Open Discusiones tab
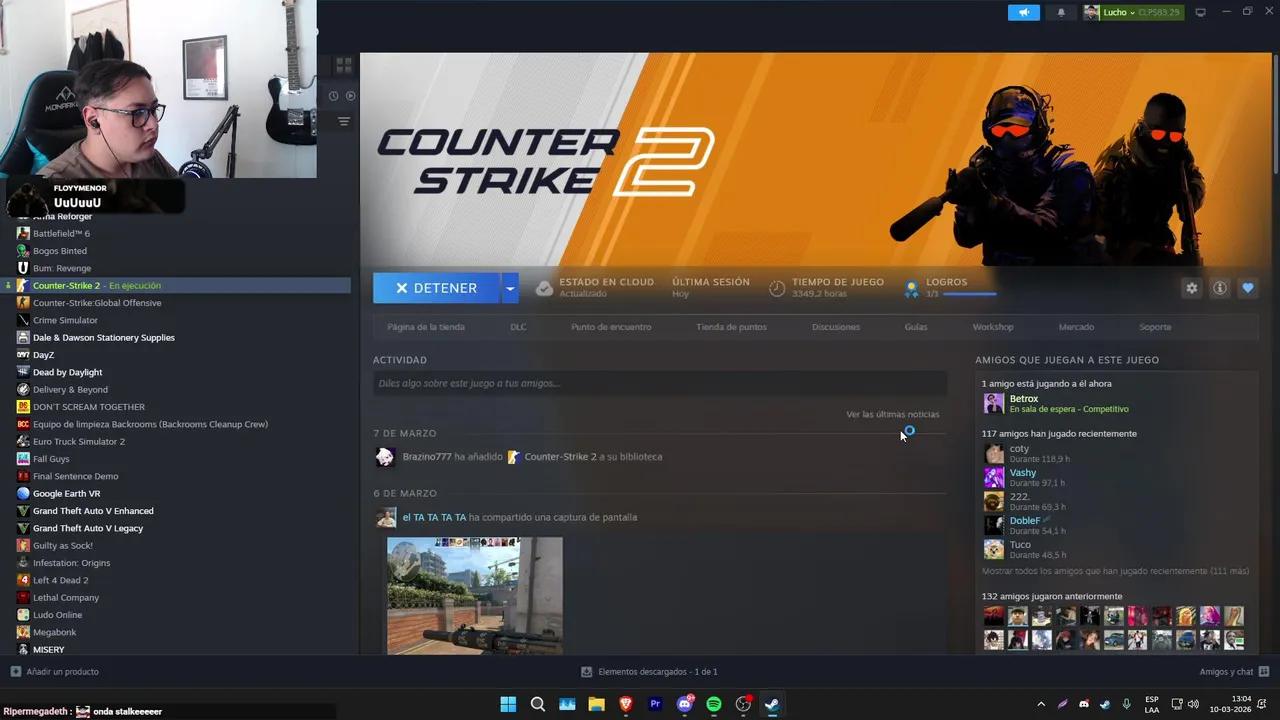 836,327
